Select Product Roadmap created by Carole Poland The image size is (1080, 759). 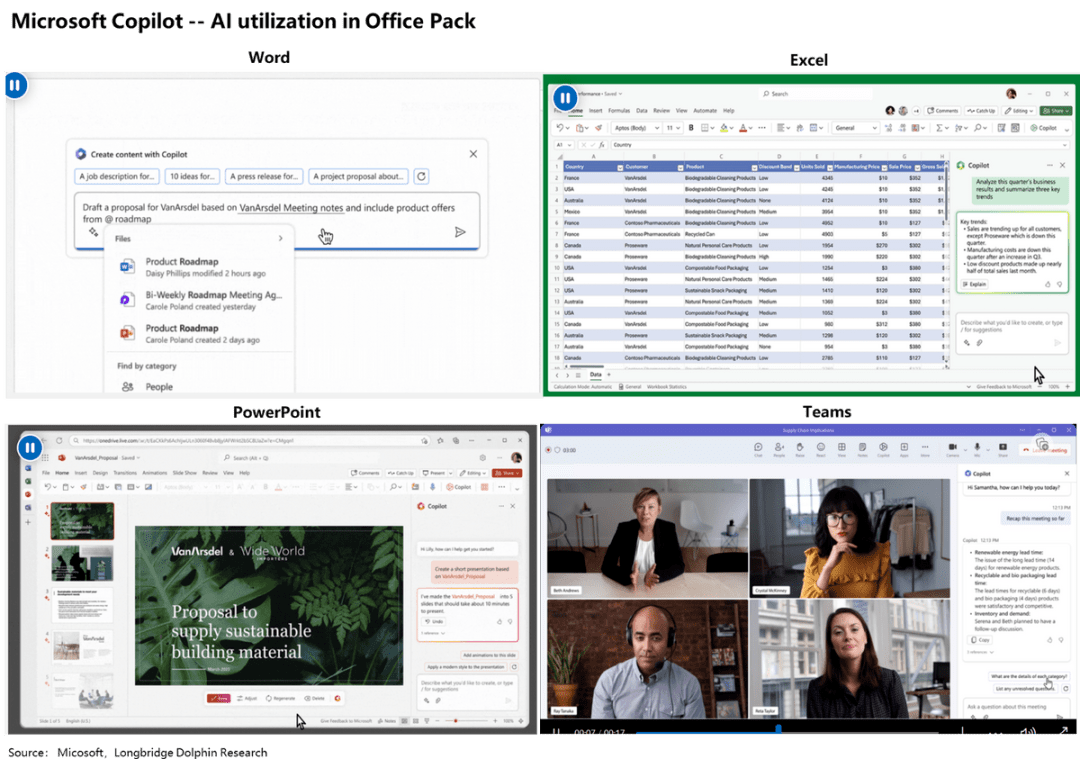(x=200, y=333)
